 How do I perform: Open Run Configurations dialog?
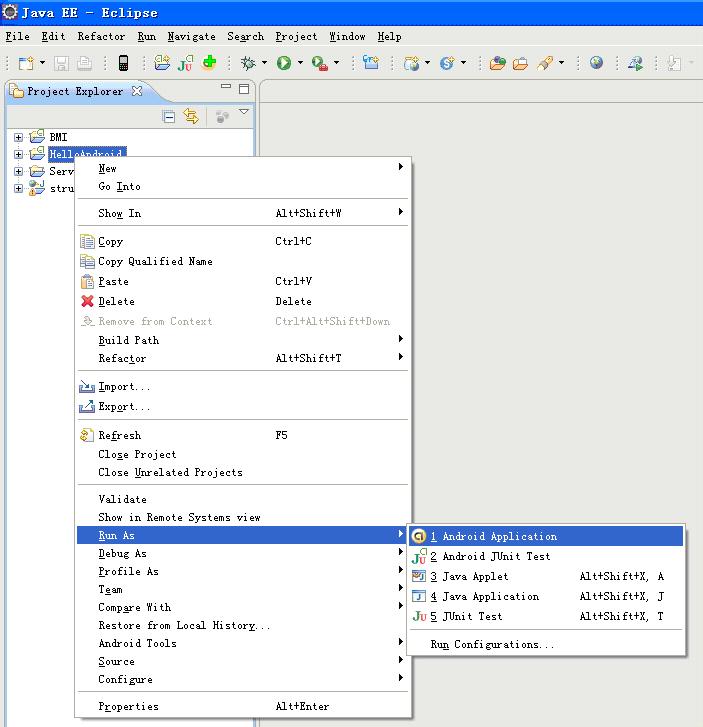[x=492, y=645]
